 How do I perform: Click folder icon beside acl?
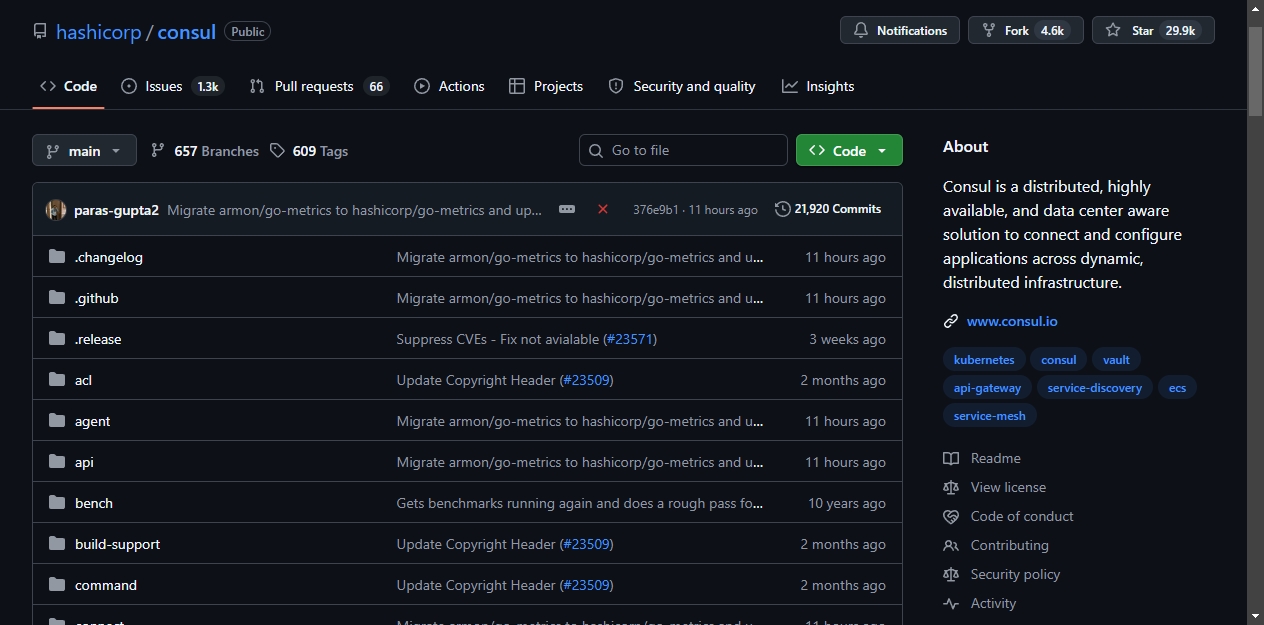tap(57, 380)
